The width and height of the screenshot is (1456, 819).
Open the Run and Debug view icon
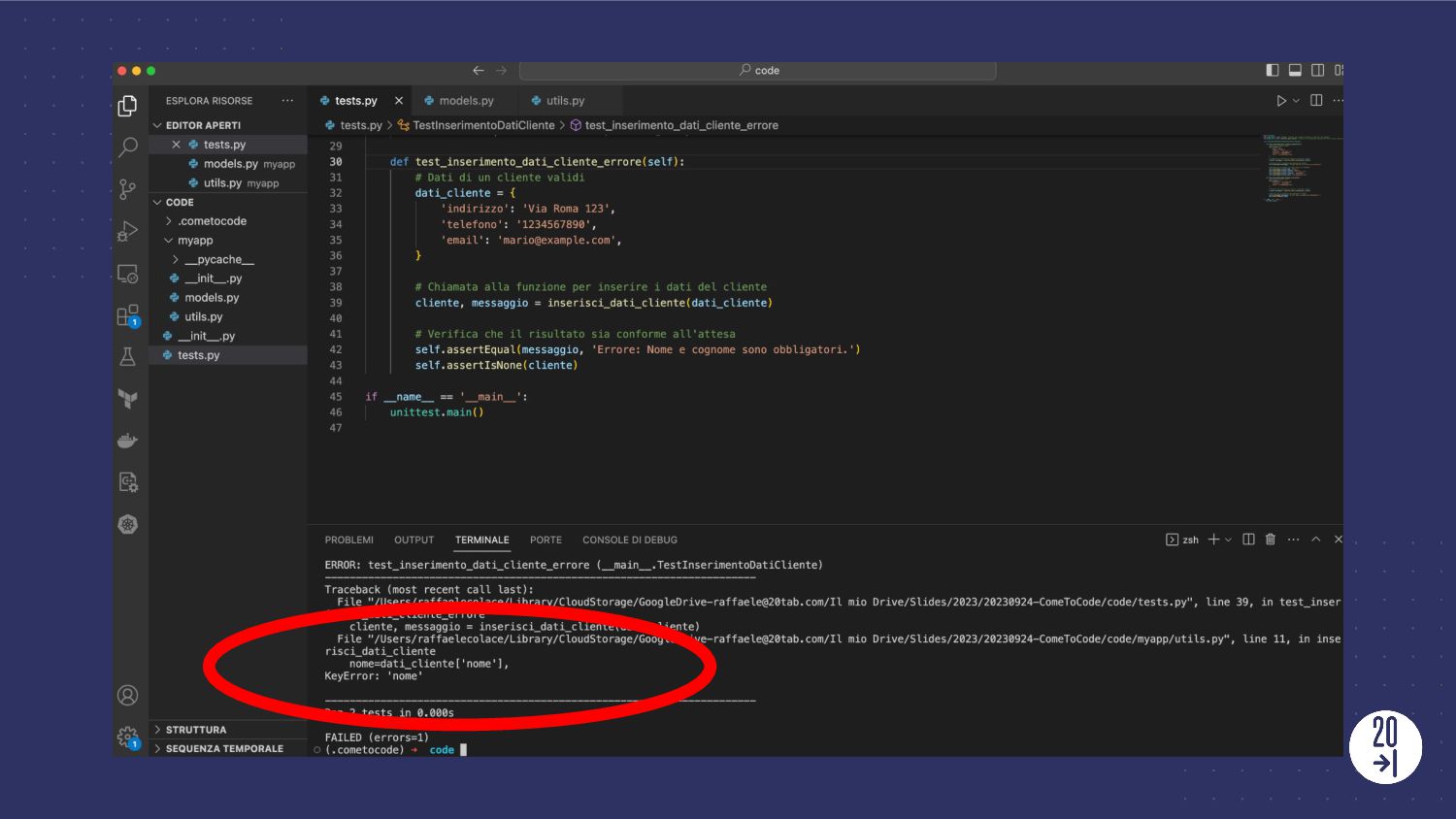click(x=127, y=231)
